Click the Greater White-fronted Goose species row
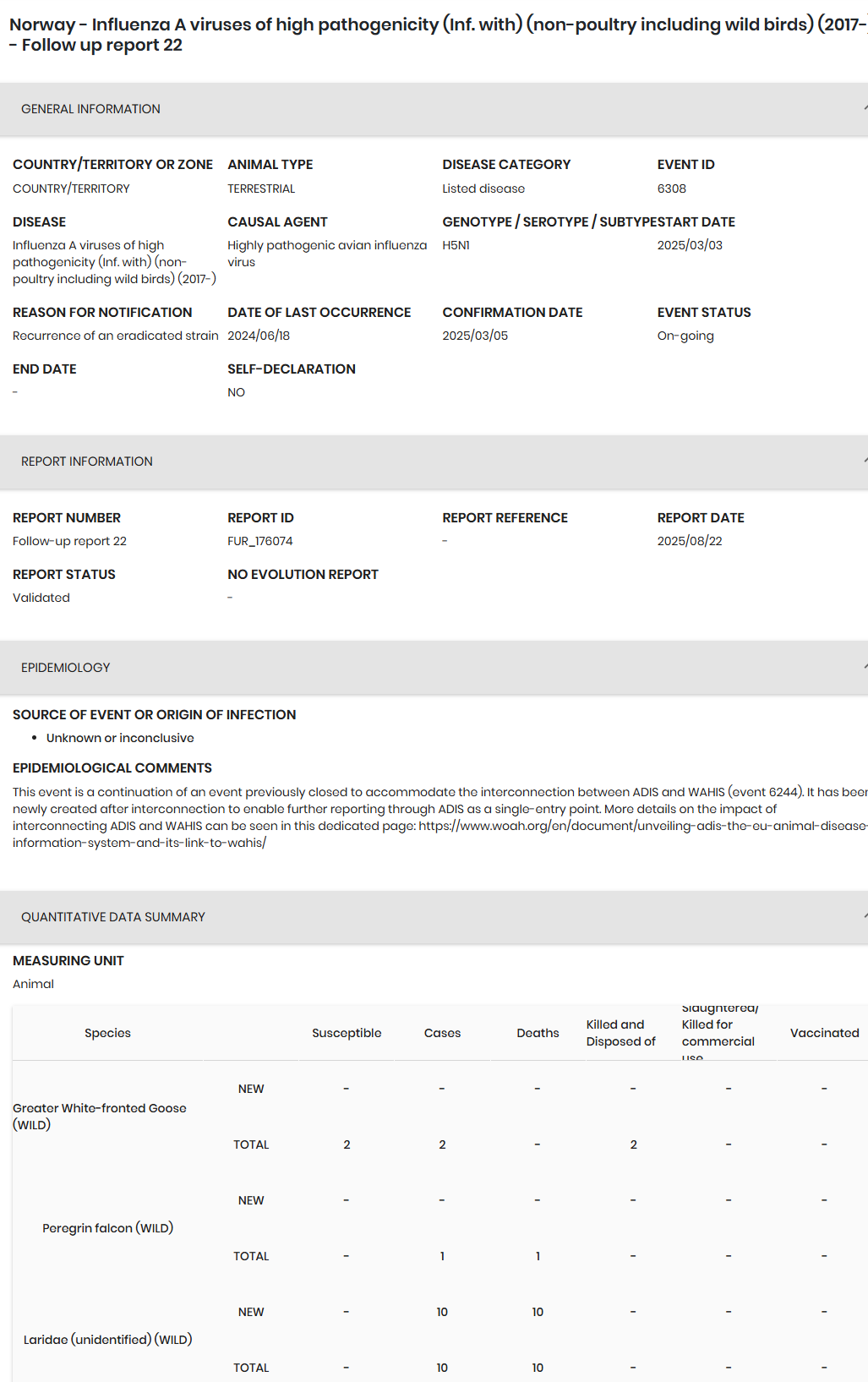 click(x=100, y=1116)
